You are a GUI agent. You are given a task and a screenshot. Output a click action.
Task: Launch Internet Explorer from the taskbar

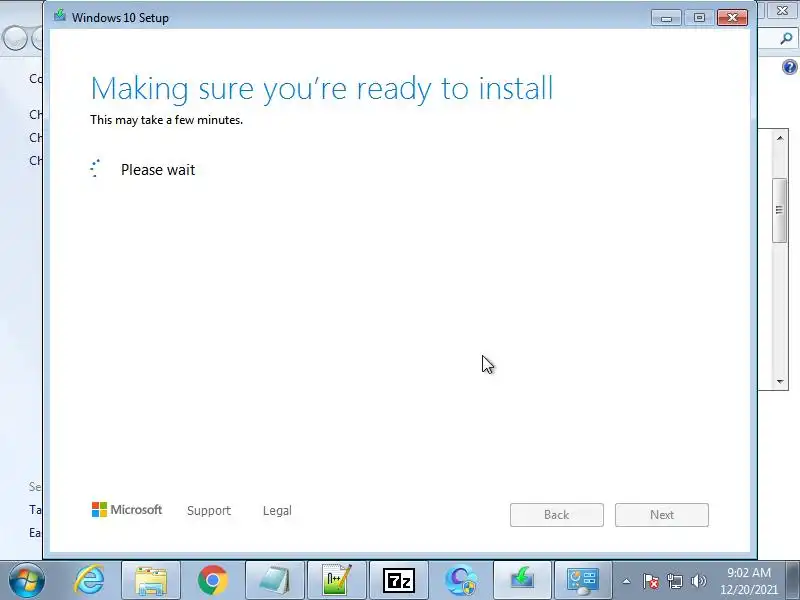pyautogui.click(x=89, y=580)
